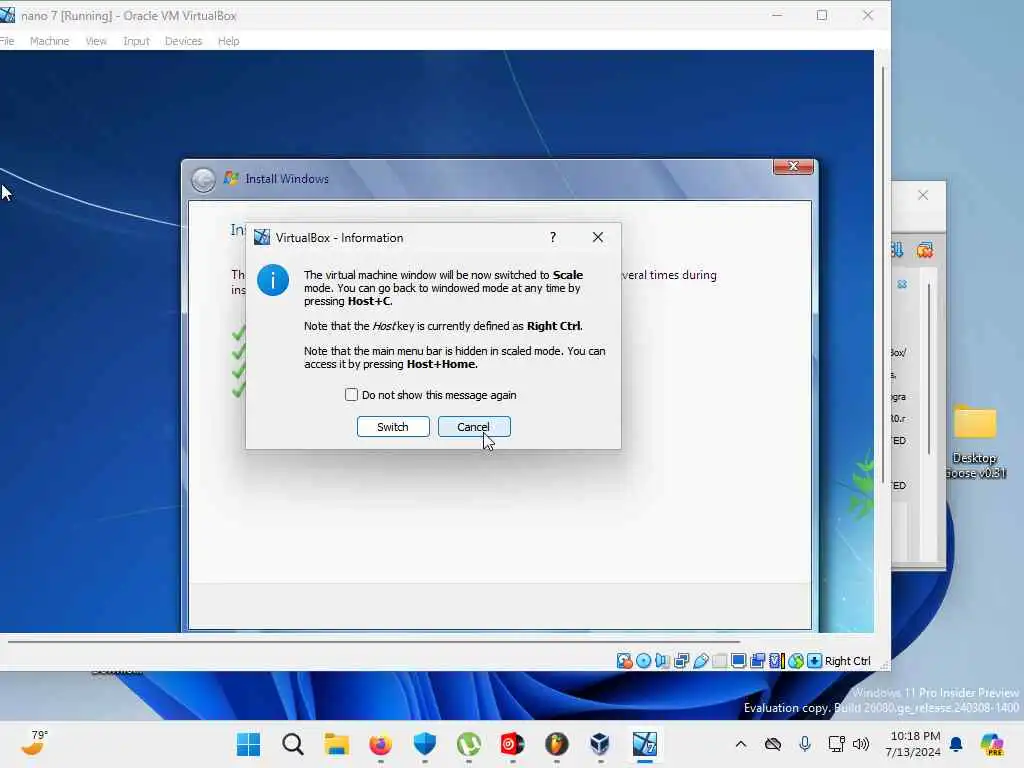
Task: Open the File menu in VirtualBox
Action: click(7, 40)
